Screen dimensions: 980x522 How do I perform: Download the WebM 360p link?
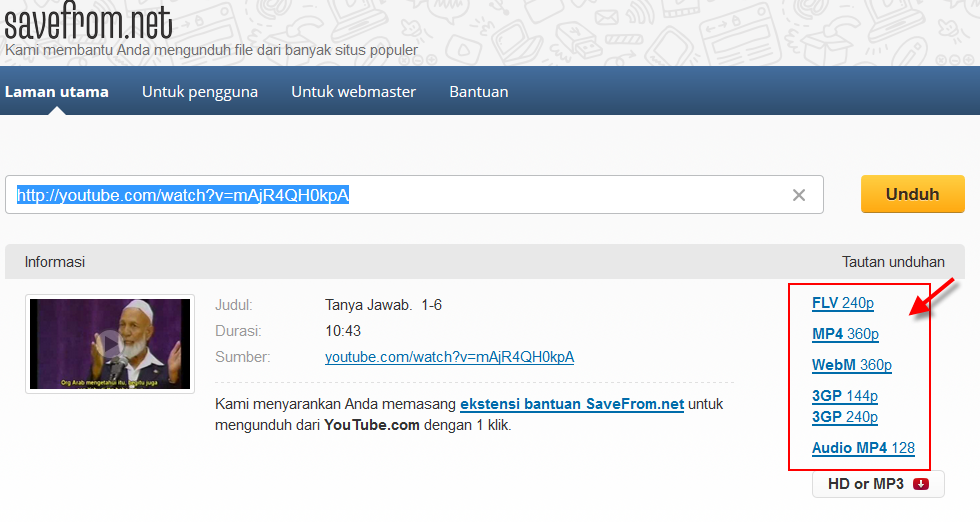tap(852, 364)
